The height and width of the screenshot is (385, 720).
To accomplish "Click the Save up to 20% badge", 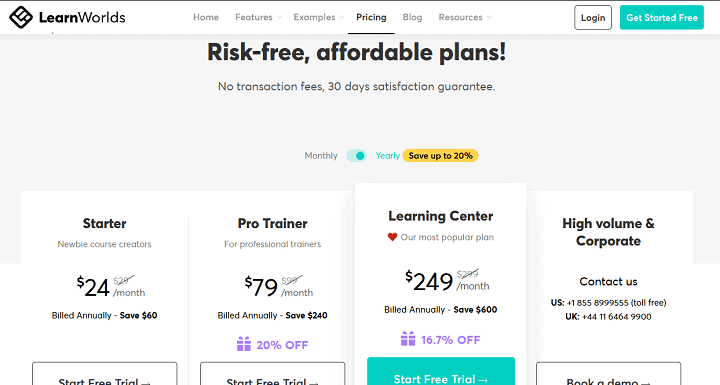I will (x=440, y=156).
